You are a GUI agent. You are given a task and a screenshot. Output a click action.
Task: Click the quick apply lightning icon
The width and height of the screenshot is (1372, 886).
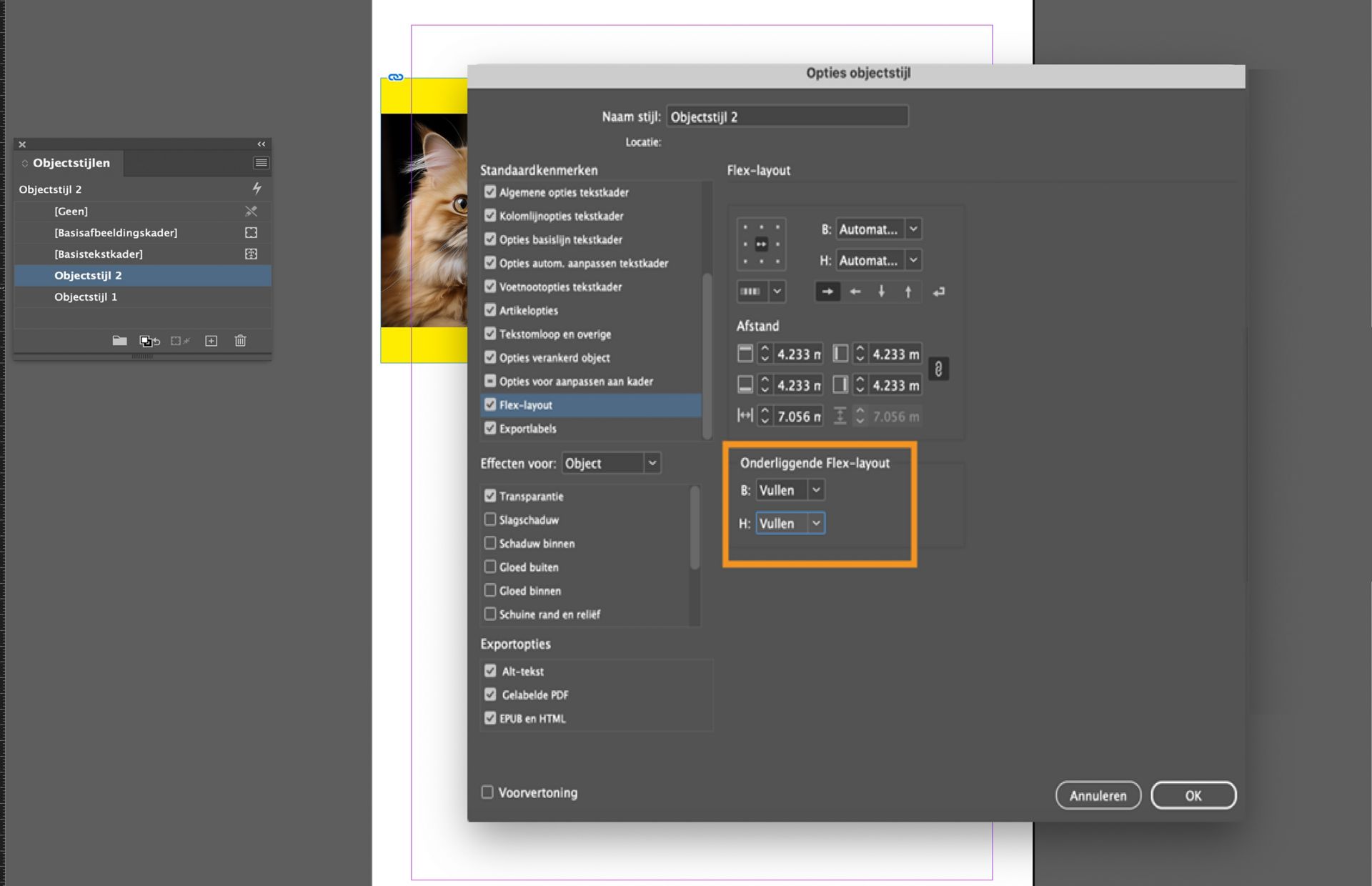coord(257,189)
